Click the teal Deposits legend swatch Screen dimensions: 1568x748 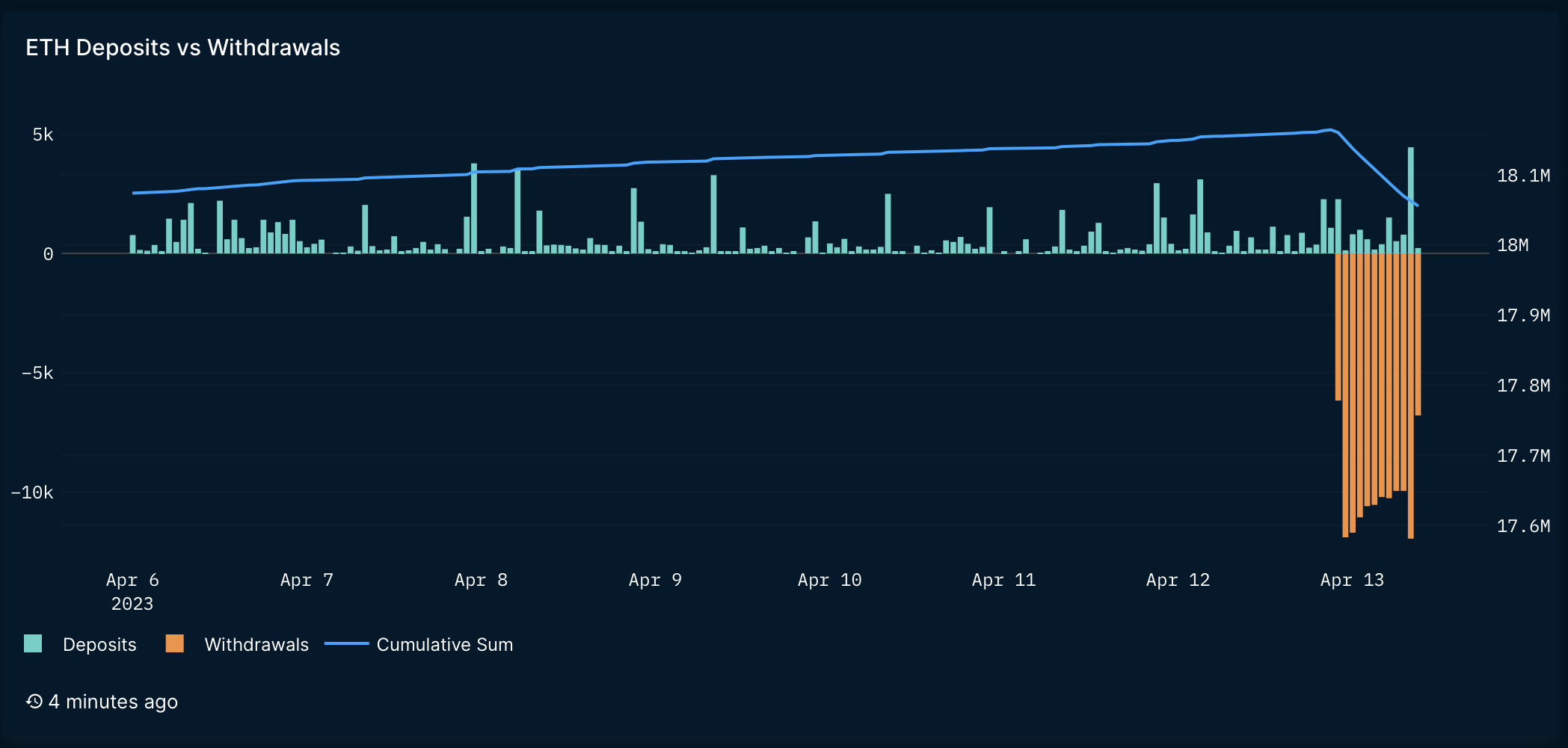coord(33,643)
